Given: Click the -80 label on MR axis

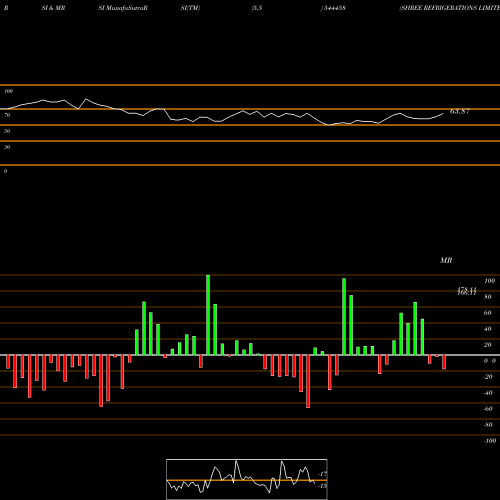Looking at the screenshot, I should point(488,425).
